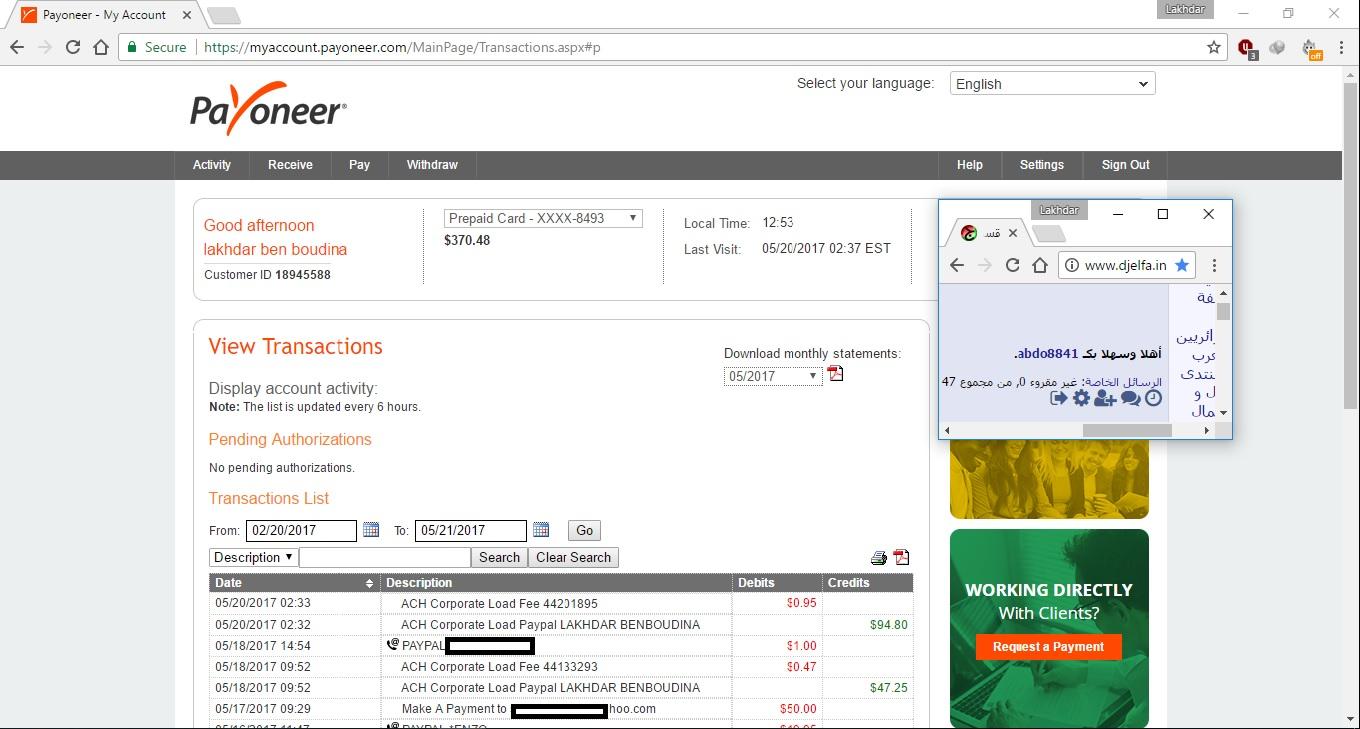Click the main page vertical scrollbar
The height and width of the screenshot is (729, 1360).
(x=1350, y=245)
